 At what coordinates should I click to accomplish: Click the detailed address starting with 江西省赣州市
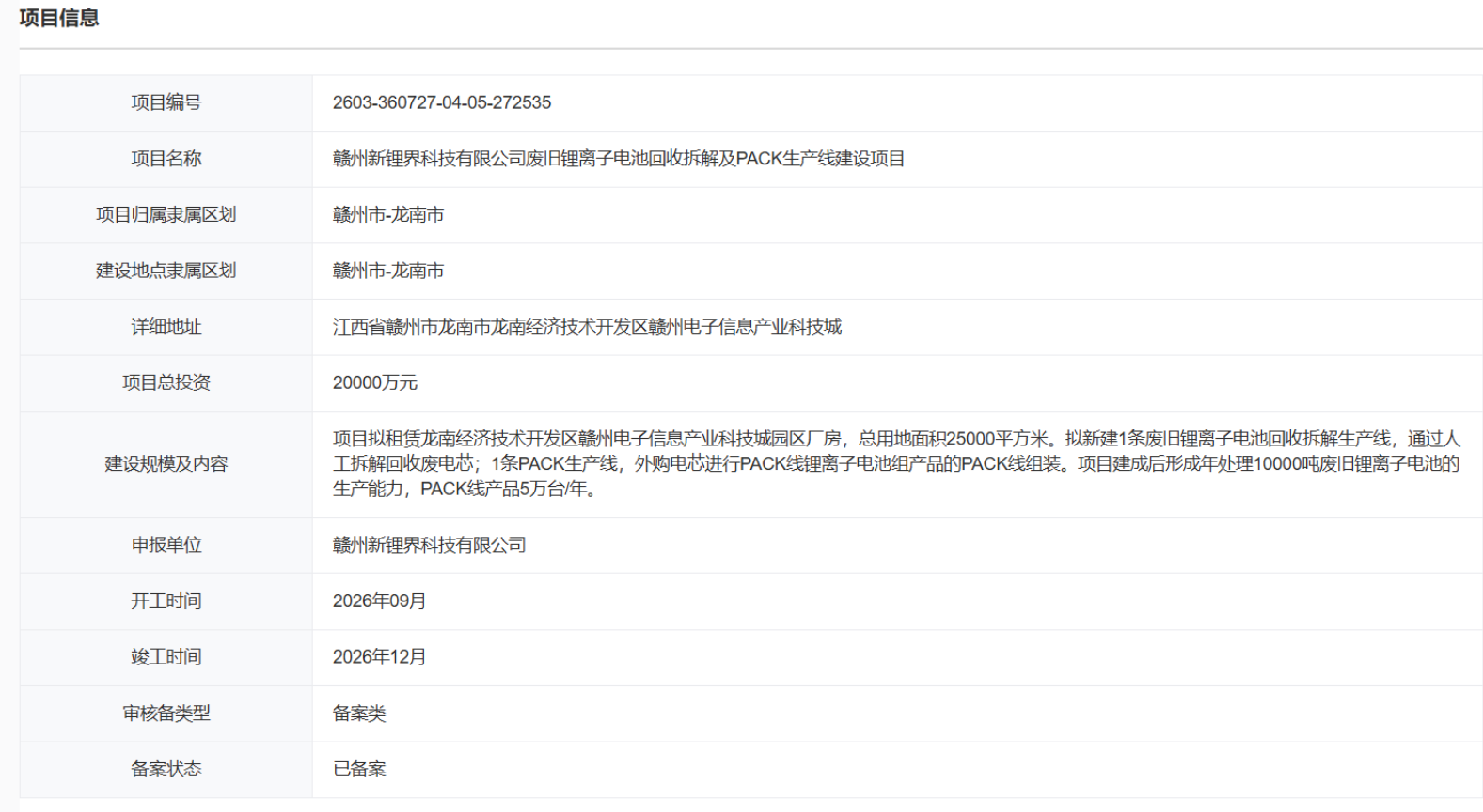click(x=587, y=327)
